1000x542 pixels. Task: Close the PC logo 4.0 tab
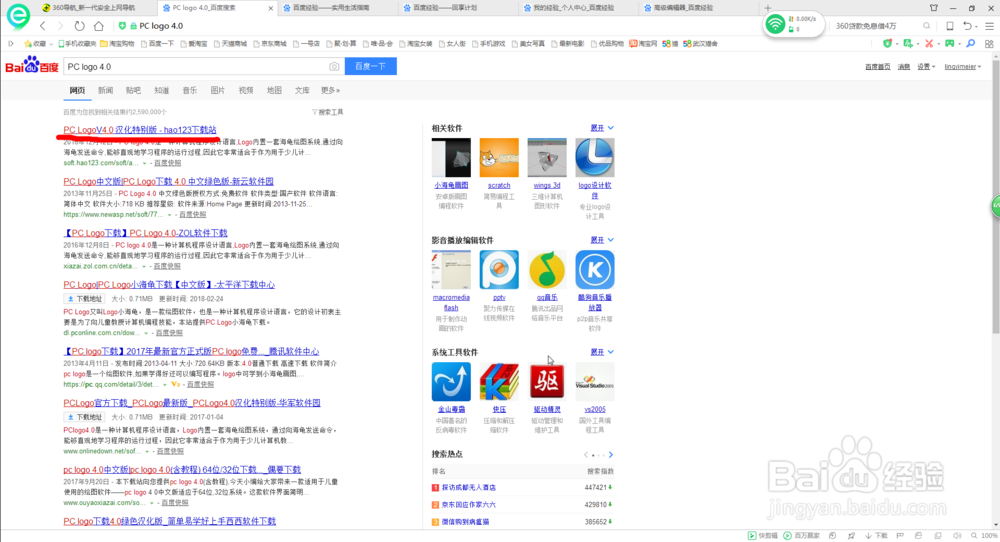point(270,8)
